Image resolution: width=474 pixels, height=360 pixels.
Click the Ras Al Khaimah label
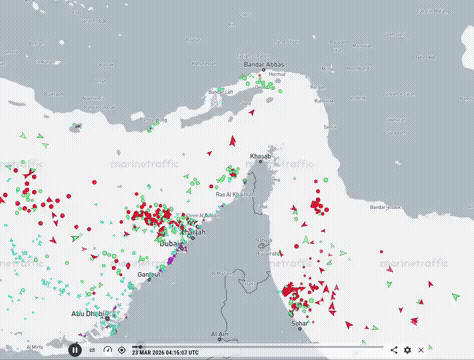pos(235,194)
